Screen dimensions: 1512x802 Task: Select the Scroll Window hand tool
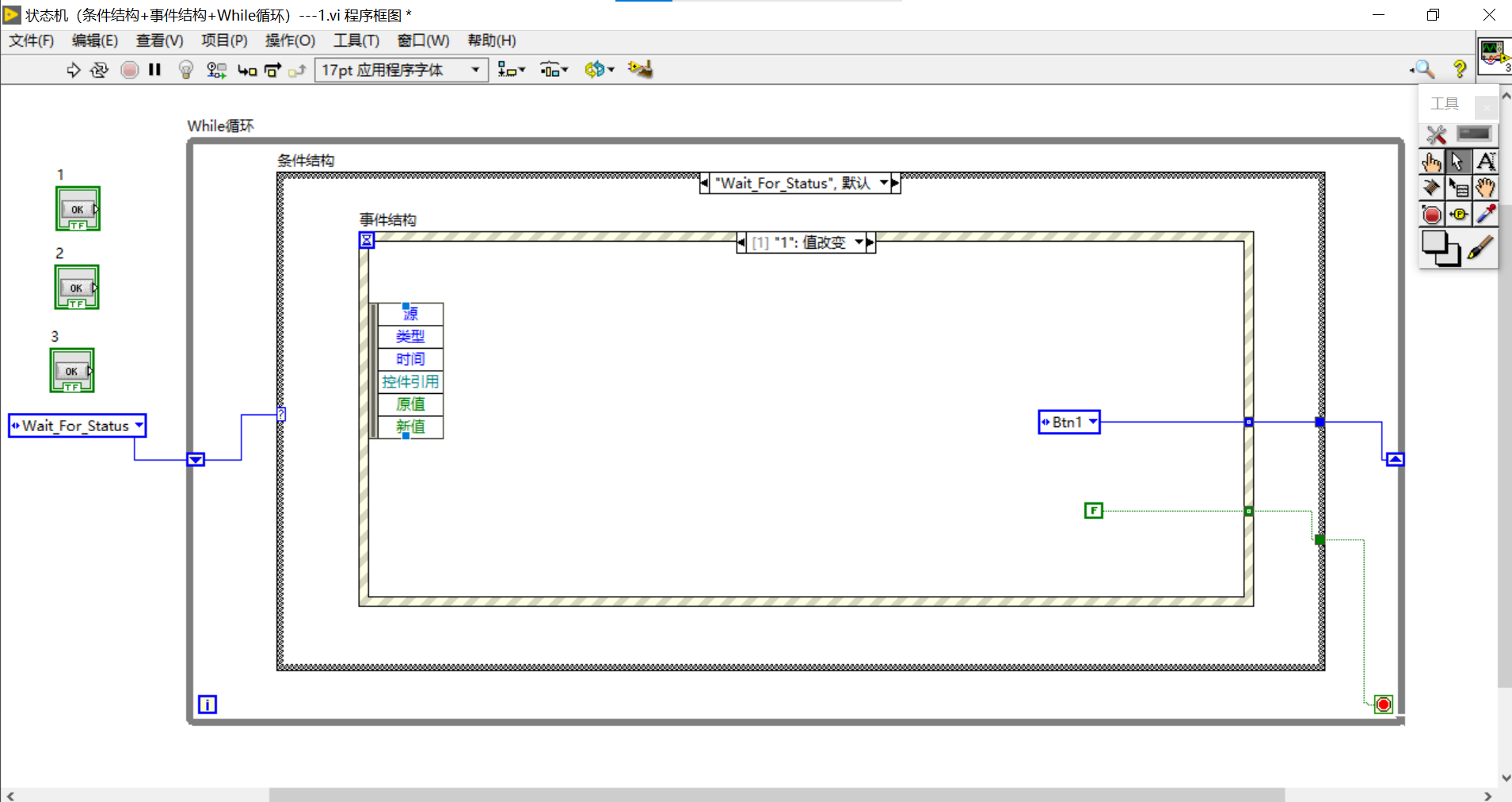pos(1485,188)
